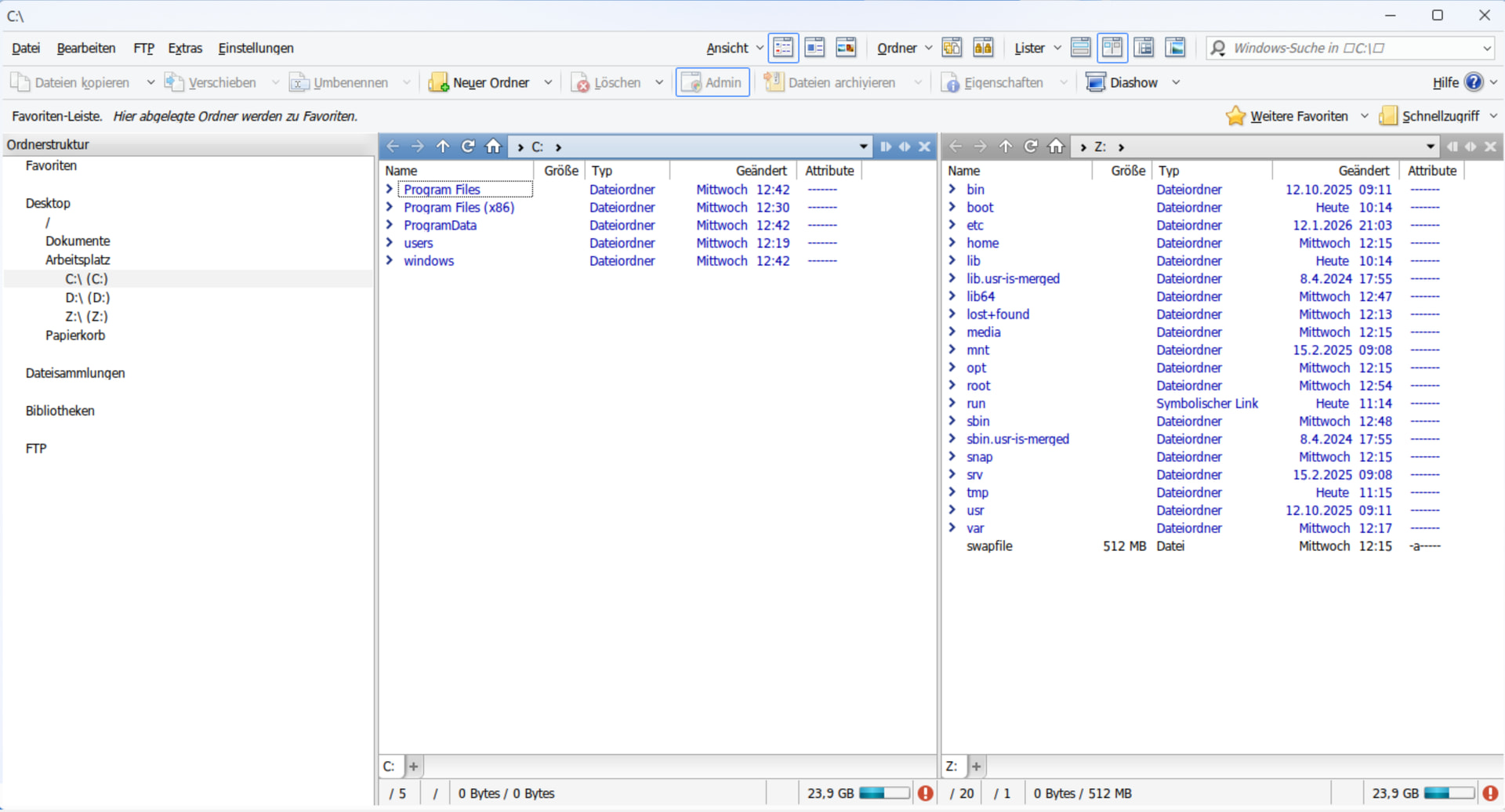
Task: Click the red warning icon in the C: status bar
Action: 926,793
